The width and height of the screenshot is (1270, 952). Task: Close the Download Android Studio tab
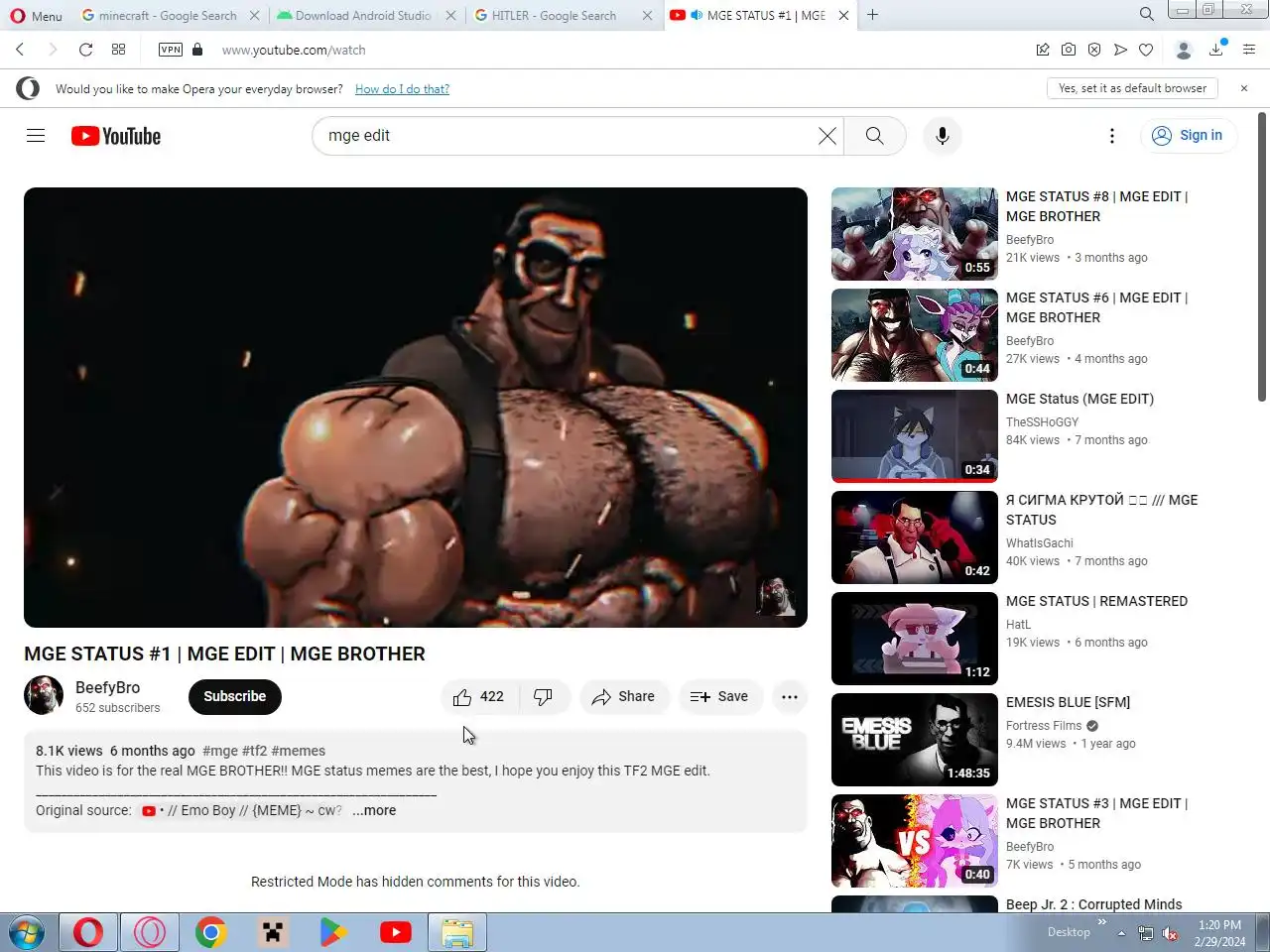tap(450, 15)
